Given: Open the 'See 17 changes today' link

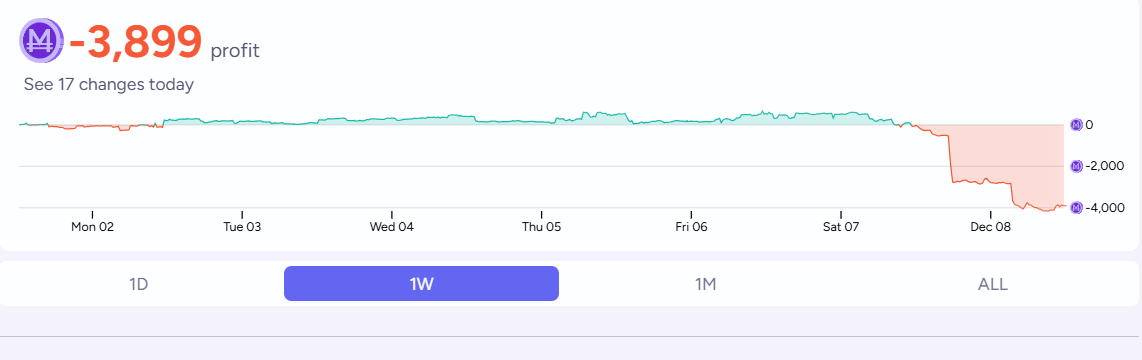Looking at the screenshot, I should coord(109,85).
